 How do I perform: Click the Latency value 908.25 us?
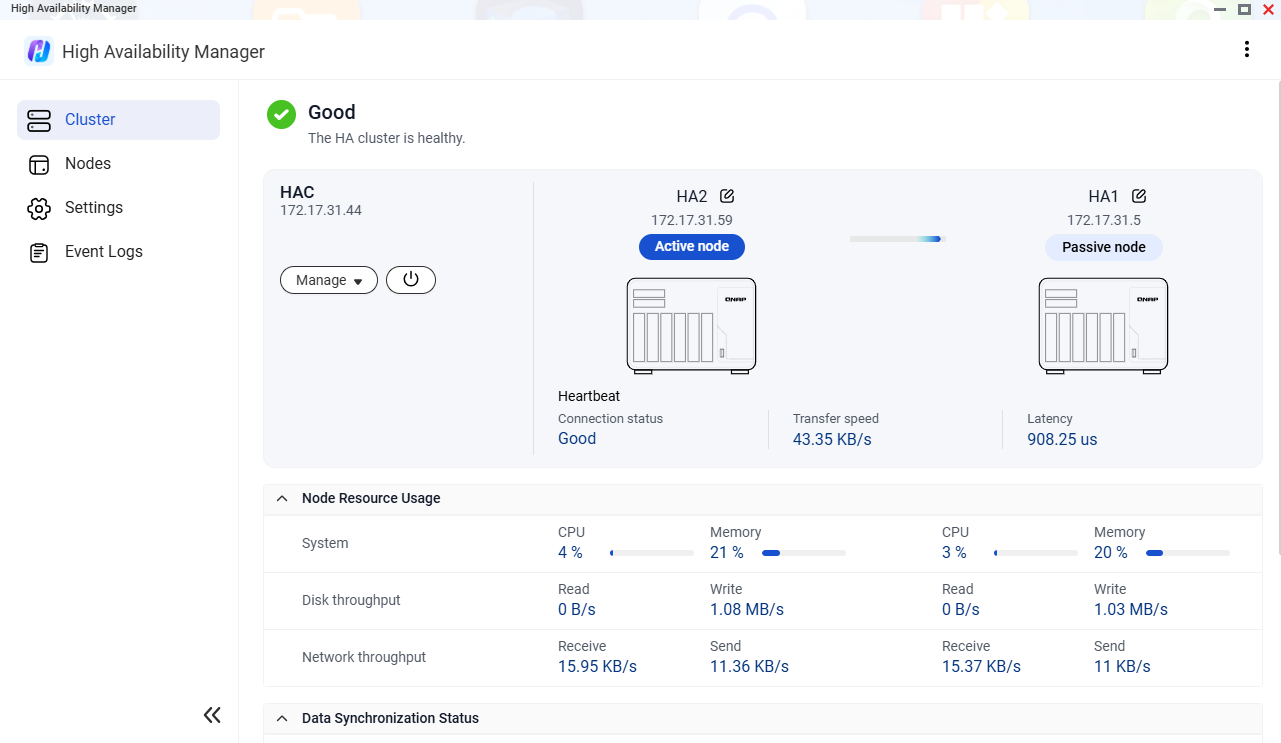(x=1062, y=439)
